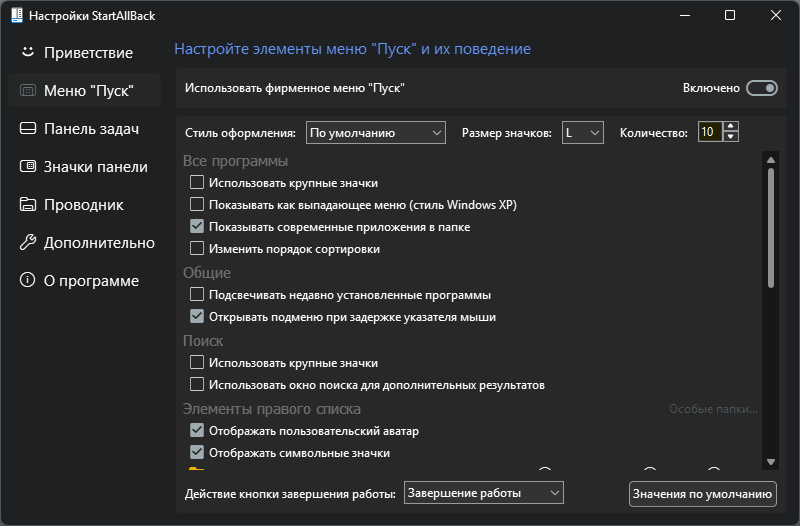Open the Особые папки... link

(x=713, y=409)
